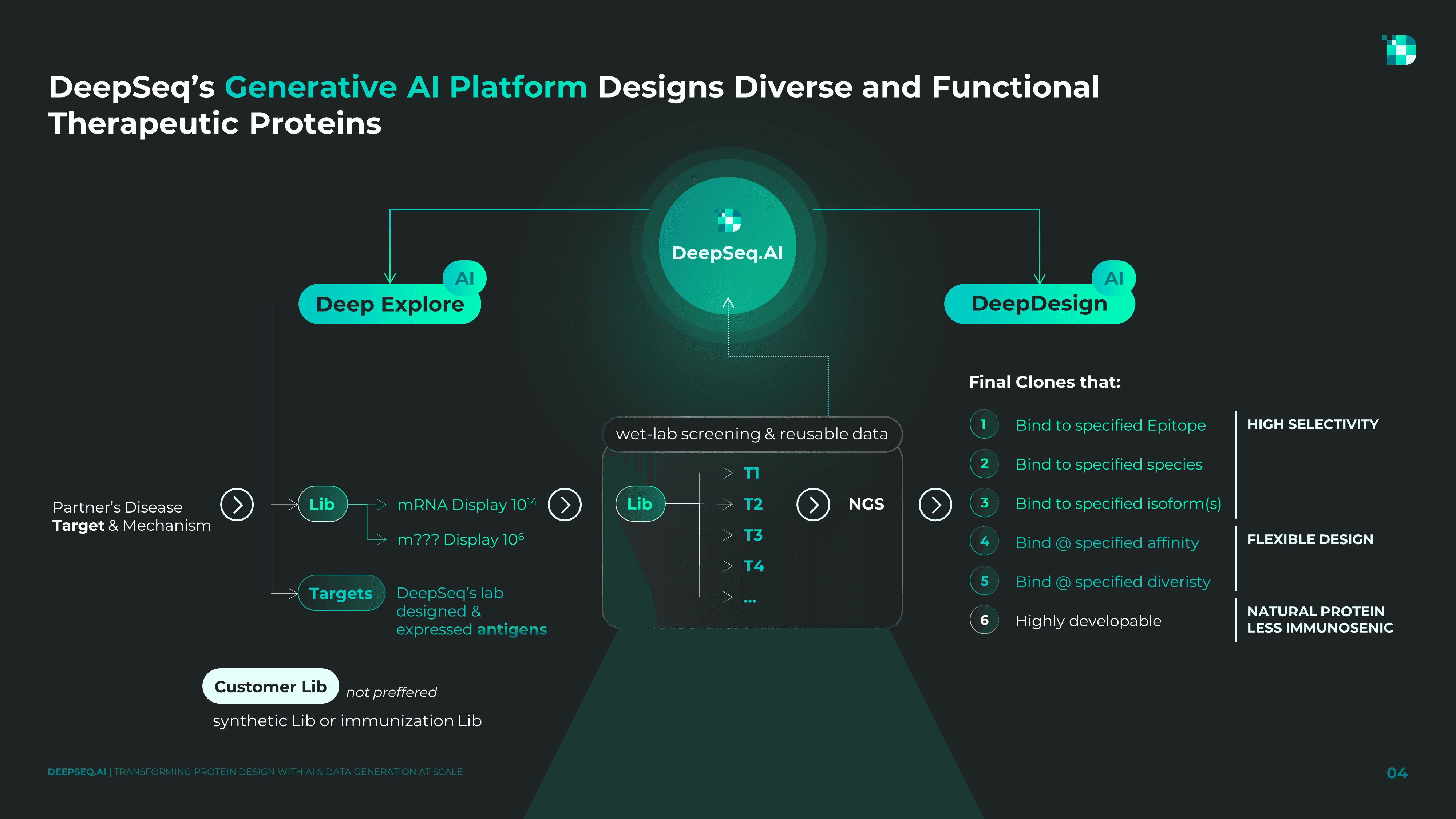
Task: Click 'Generative AI Platform' in the title
Action: [x=406, y=87]
